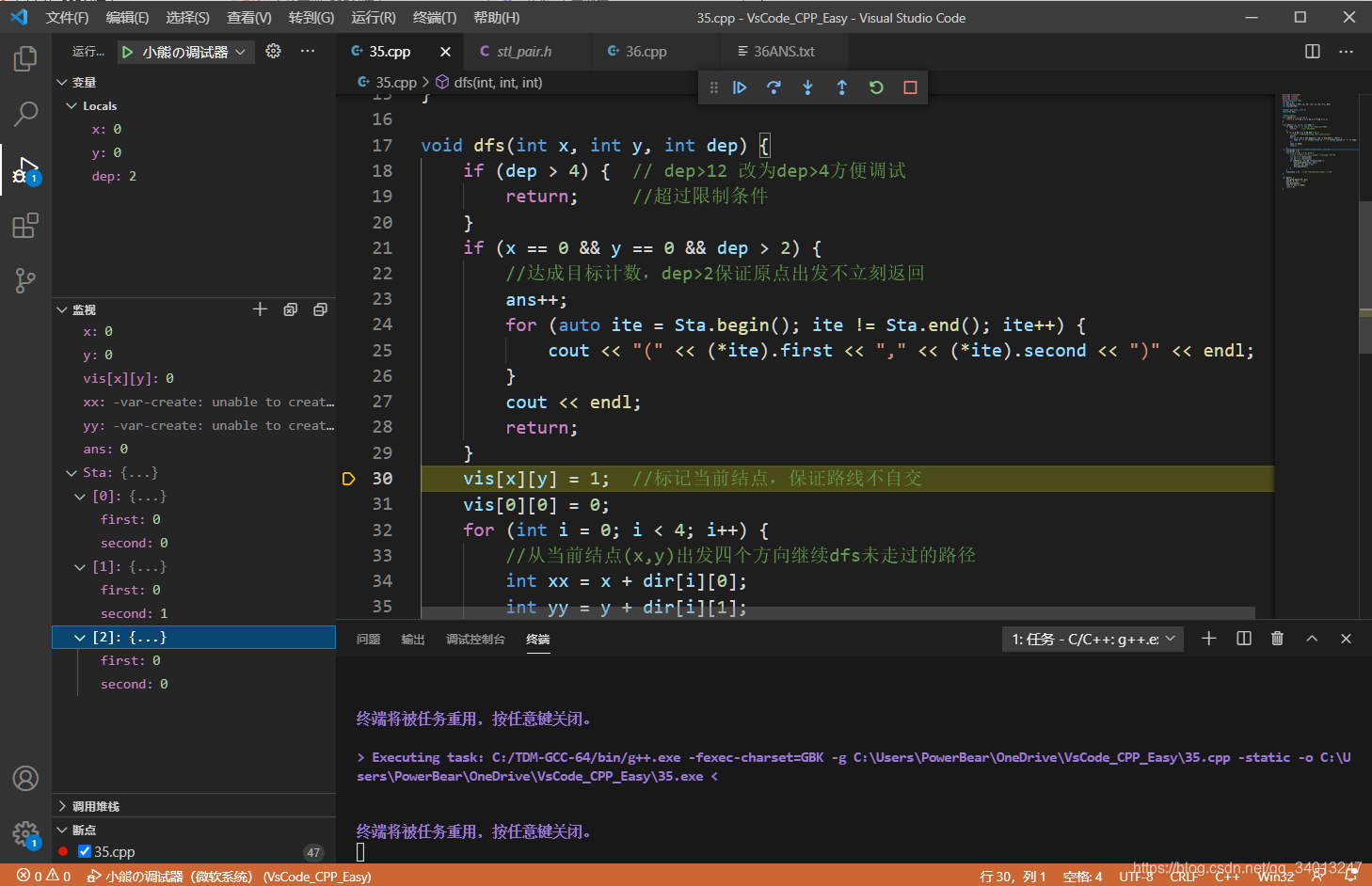Image resolution: width=1372 pixels, height=886 pixels.
Task: Open the Extensions view
Action: tap(25, 226)
